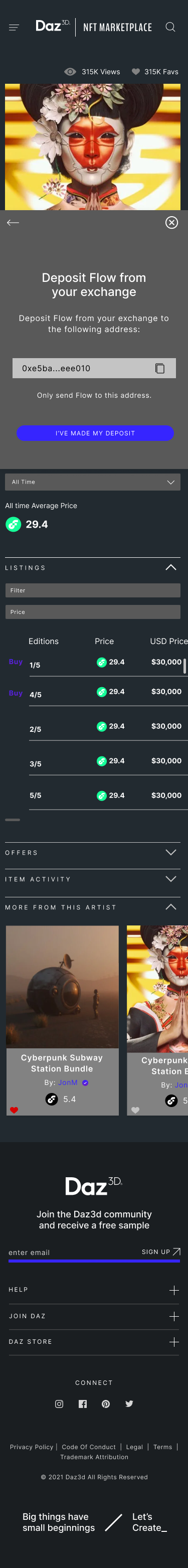Open the Facebook social link
The width and height of the screenshot is (188, 1568).
[x=83, y=1403]
